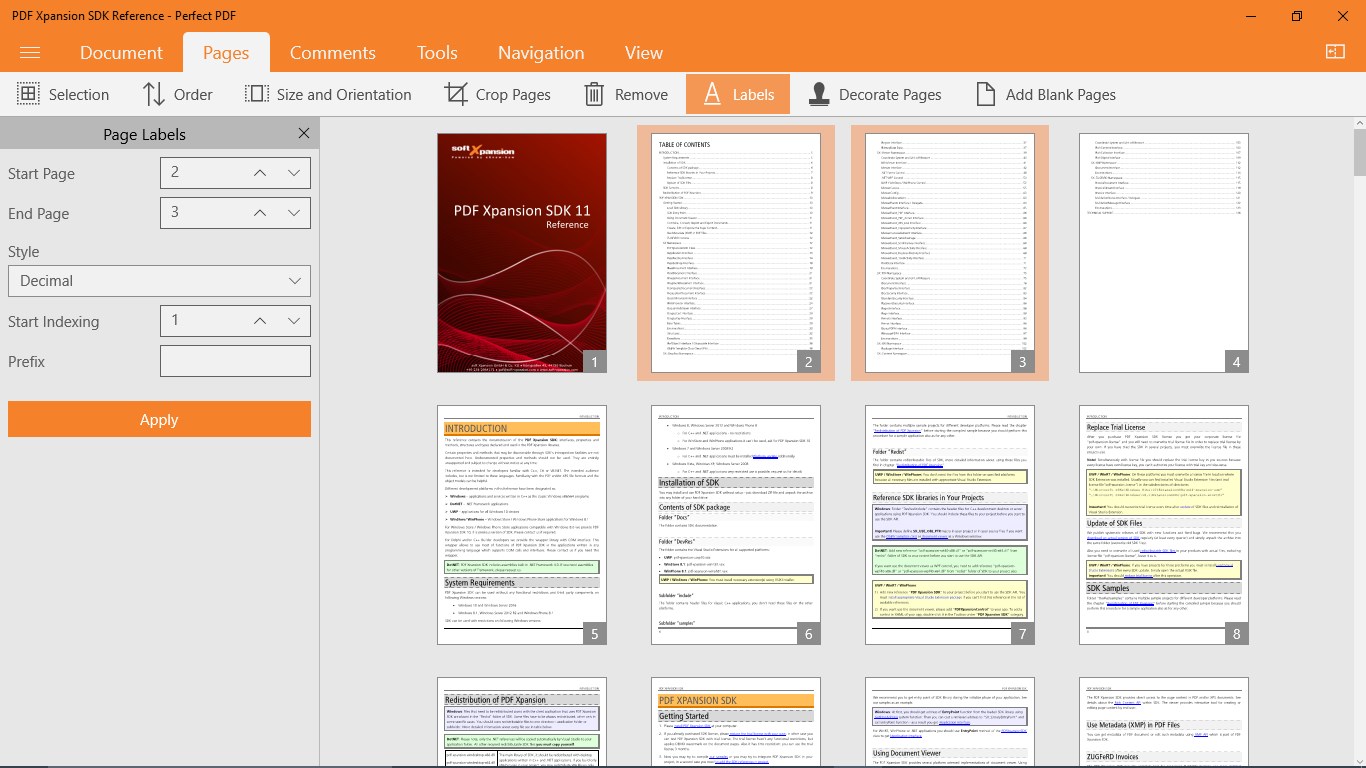The image size is (1366, 768).
Task: Activate the Selection tool
Action: pos(63,94)
